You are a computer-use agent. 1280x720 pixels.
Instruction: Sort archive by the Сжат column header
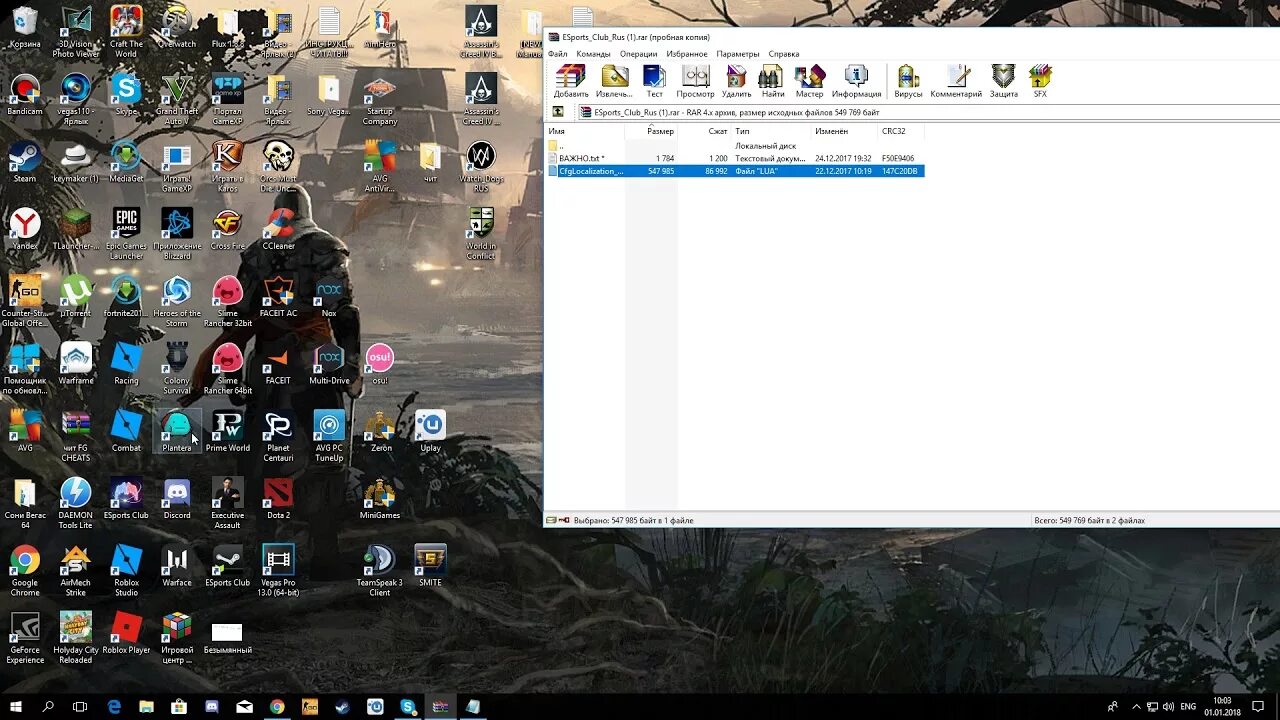click(705, 131)
